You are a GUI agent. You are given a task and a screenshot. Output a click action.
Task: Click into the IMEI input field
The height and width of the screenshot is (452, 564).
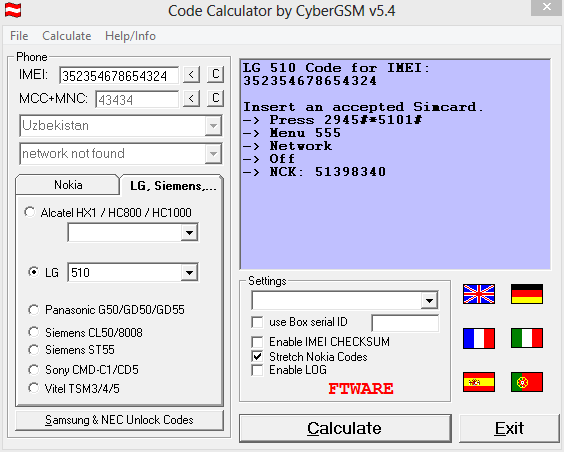pyautogui.click(x=119, y=76)
